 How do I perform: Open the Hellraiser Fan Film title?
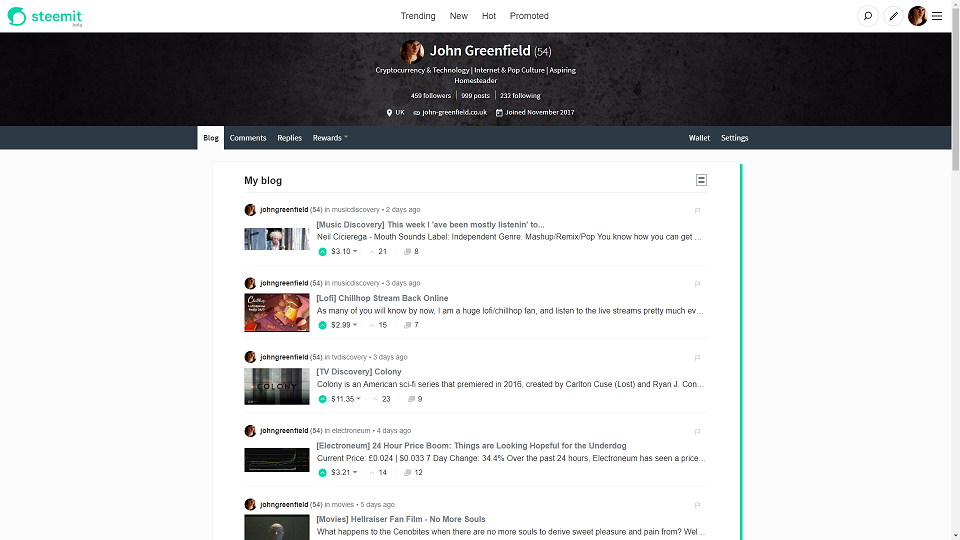(x=401, y=519)
